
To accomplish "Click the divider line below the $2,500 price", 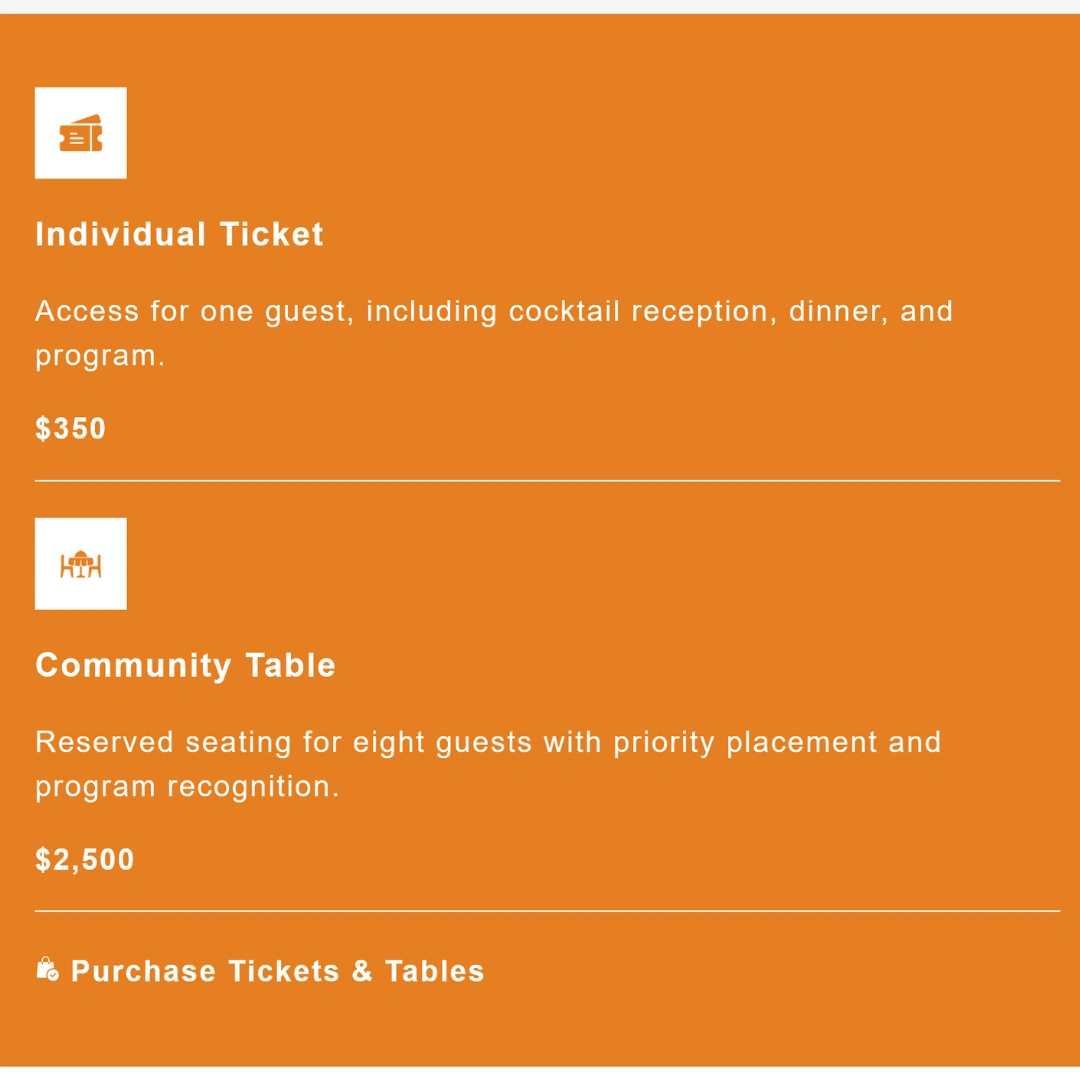I will [547, 911].
